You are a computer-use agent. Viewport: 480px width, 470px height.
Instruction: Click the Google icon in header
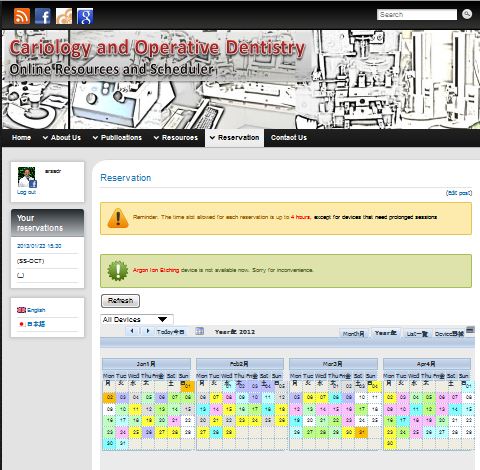[x=85, y=16]
